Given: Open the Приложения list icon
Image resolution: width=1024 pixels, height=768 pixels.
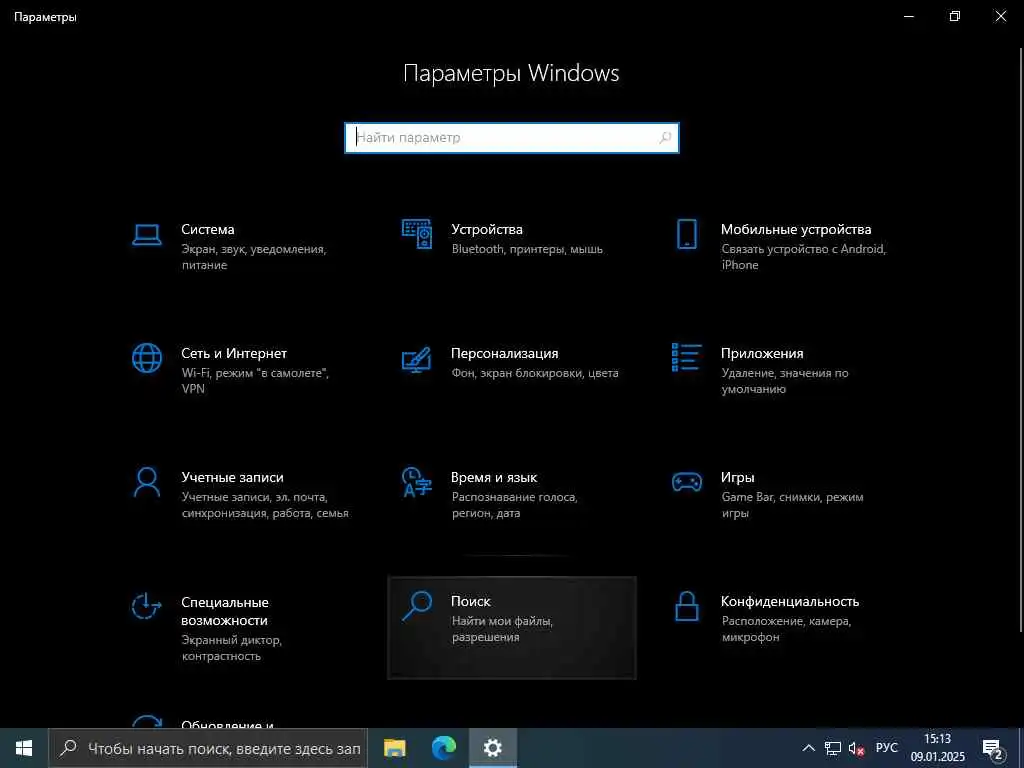Looking at the screenshot, I should (x=686, y=357).
